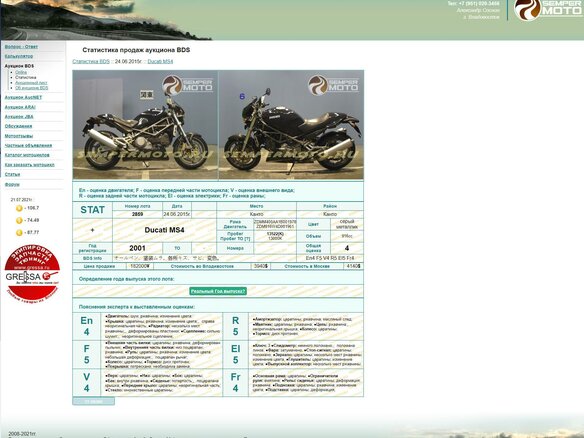Click the coin icon beside 74.49 rate
Image resolution: width=584 pixels, height=438 pixels.
click(19, 220)
